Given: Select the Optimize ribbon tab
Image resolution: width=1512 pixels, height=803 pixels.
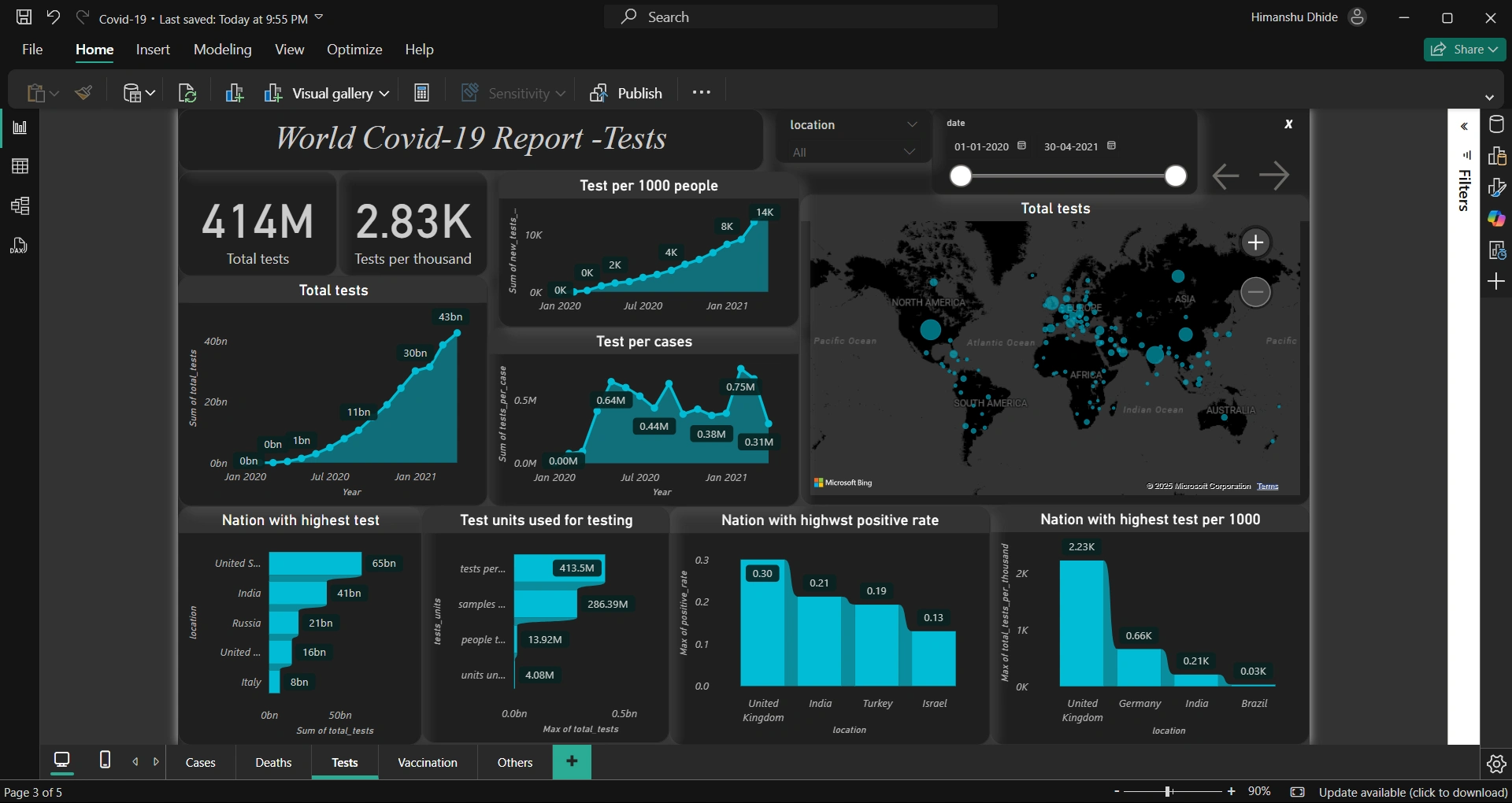Looking at the screenshot, I should pos(354,49).
